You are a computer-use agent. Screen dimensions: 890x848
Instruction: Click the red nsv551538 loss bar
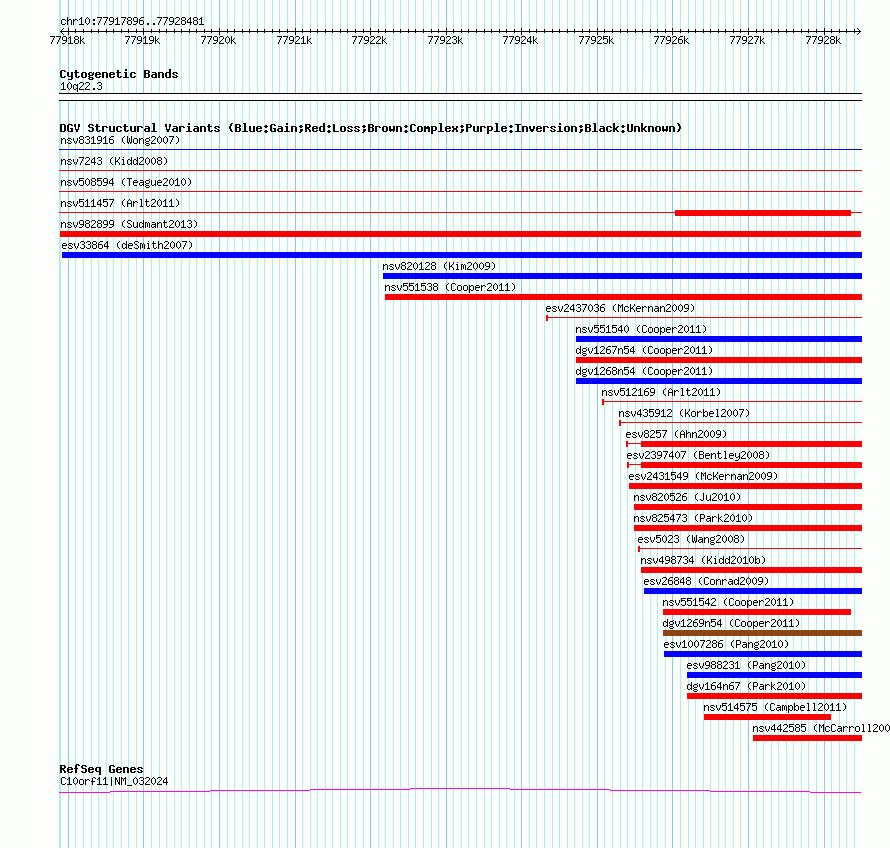tap(623, 297)
